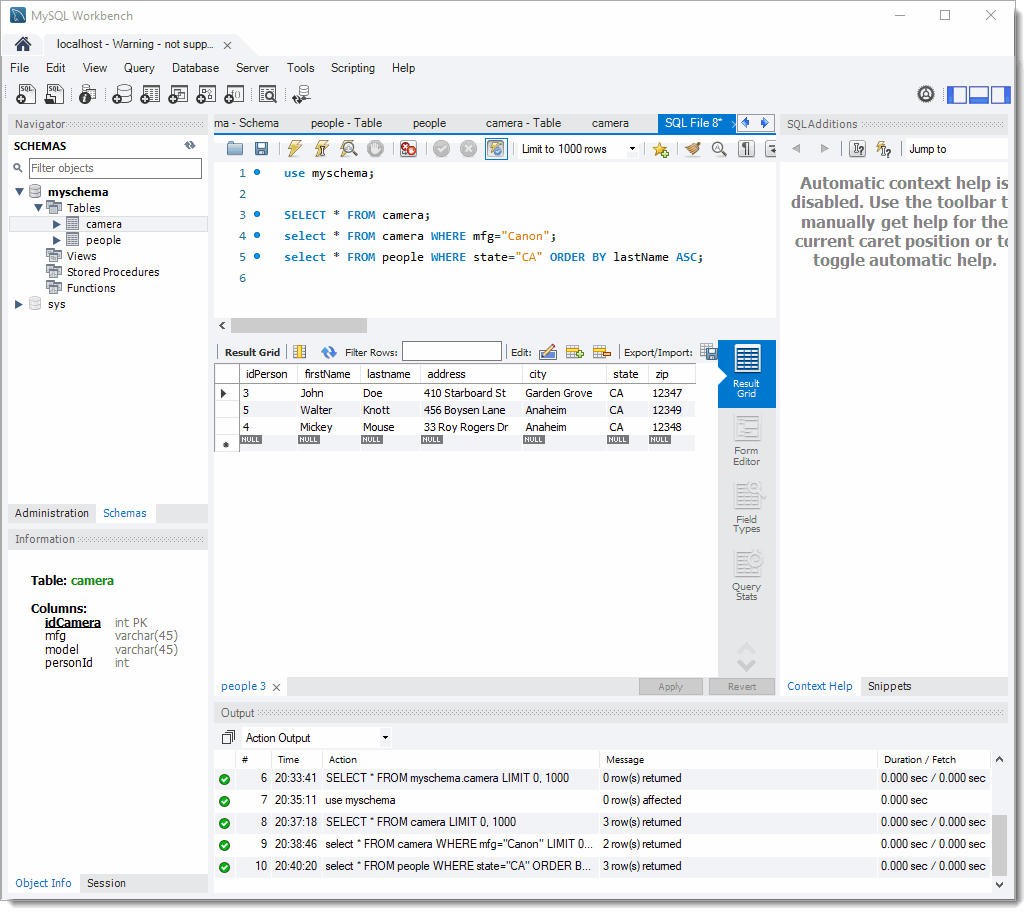Insert new row in result grid

575,352
